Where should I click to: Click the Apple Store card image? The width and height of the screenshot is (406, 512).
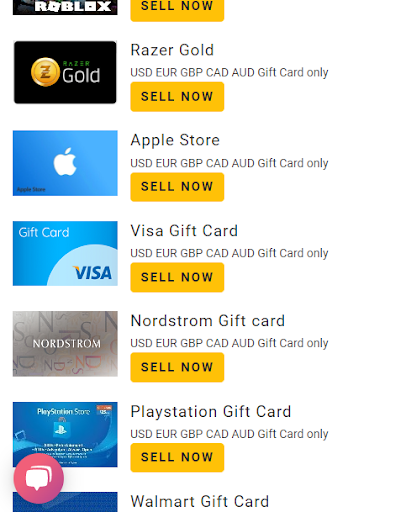point(65,163)
